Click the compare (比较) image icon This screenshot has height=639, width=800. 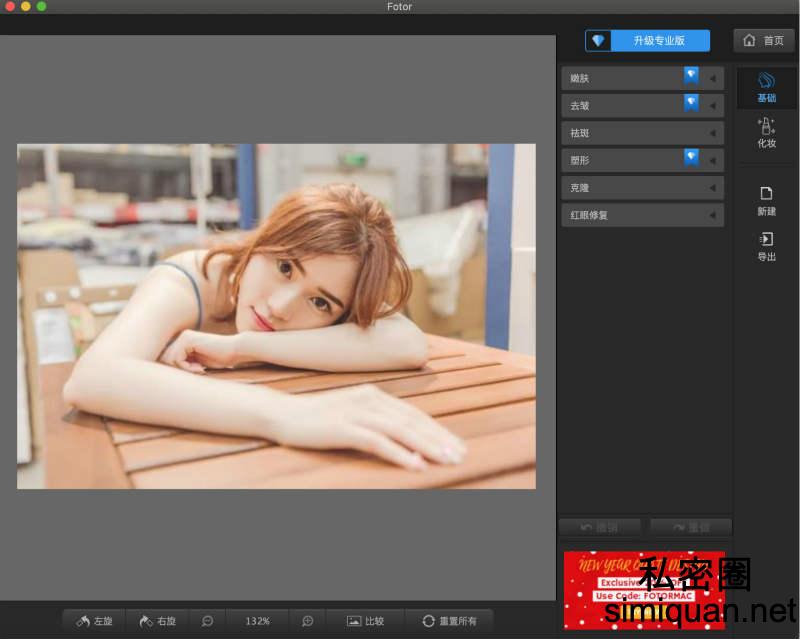pos(355,621)
